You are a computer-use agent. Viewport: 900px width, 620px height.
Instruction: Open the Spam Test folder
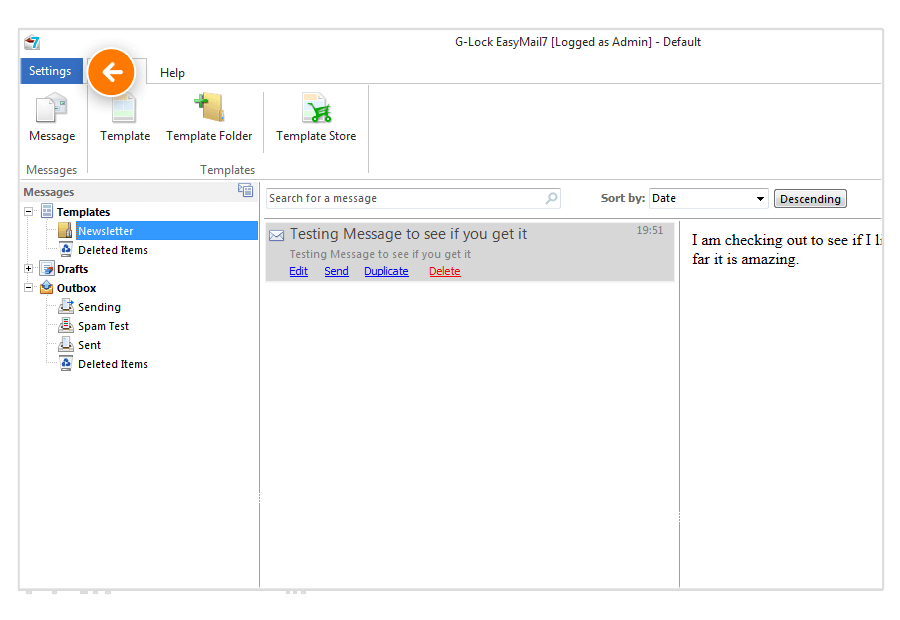tap(103, 326)
